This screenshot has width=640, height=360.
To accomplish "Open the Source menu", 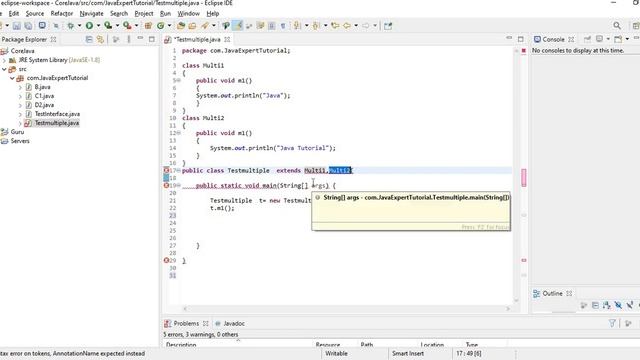I will point(35,13).
